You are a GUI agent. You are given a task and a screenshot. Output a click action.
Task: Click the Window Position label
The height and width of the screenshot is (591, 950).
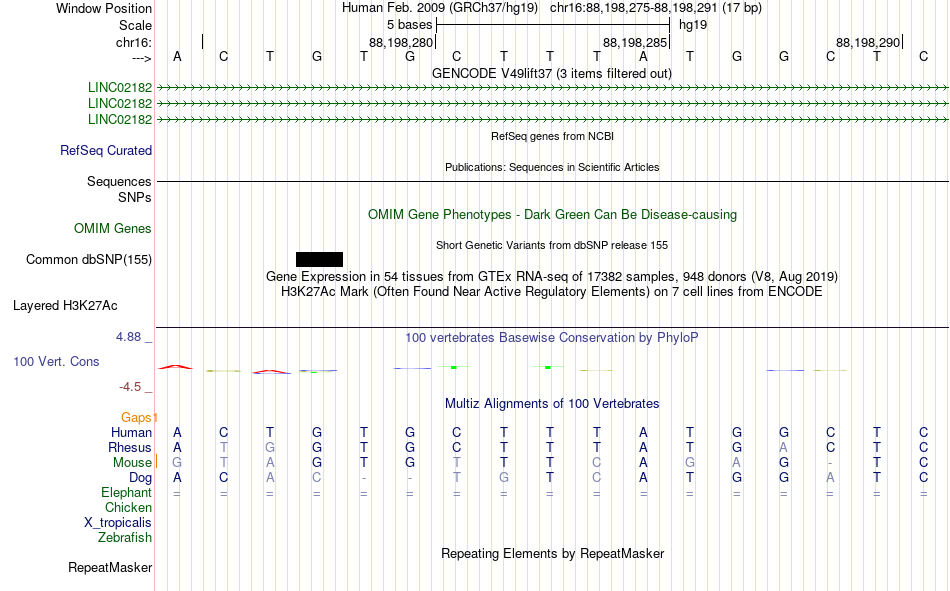click(104, 8)
